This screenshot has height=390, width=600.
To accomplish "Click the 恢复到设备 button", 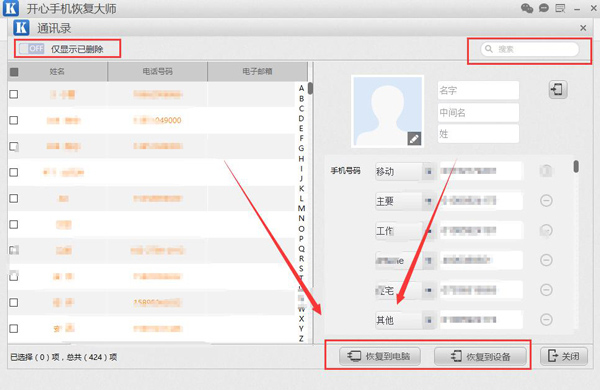I will coord(480,356).
